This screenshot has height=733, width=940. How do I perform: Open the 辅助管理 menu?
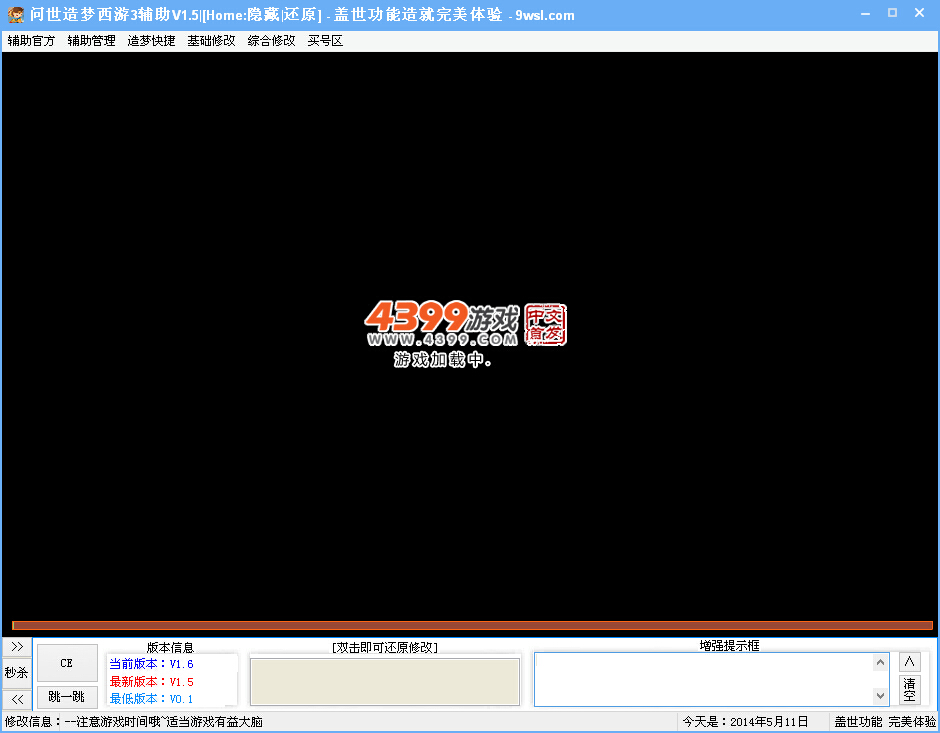[91, 41]
